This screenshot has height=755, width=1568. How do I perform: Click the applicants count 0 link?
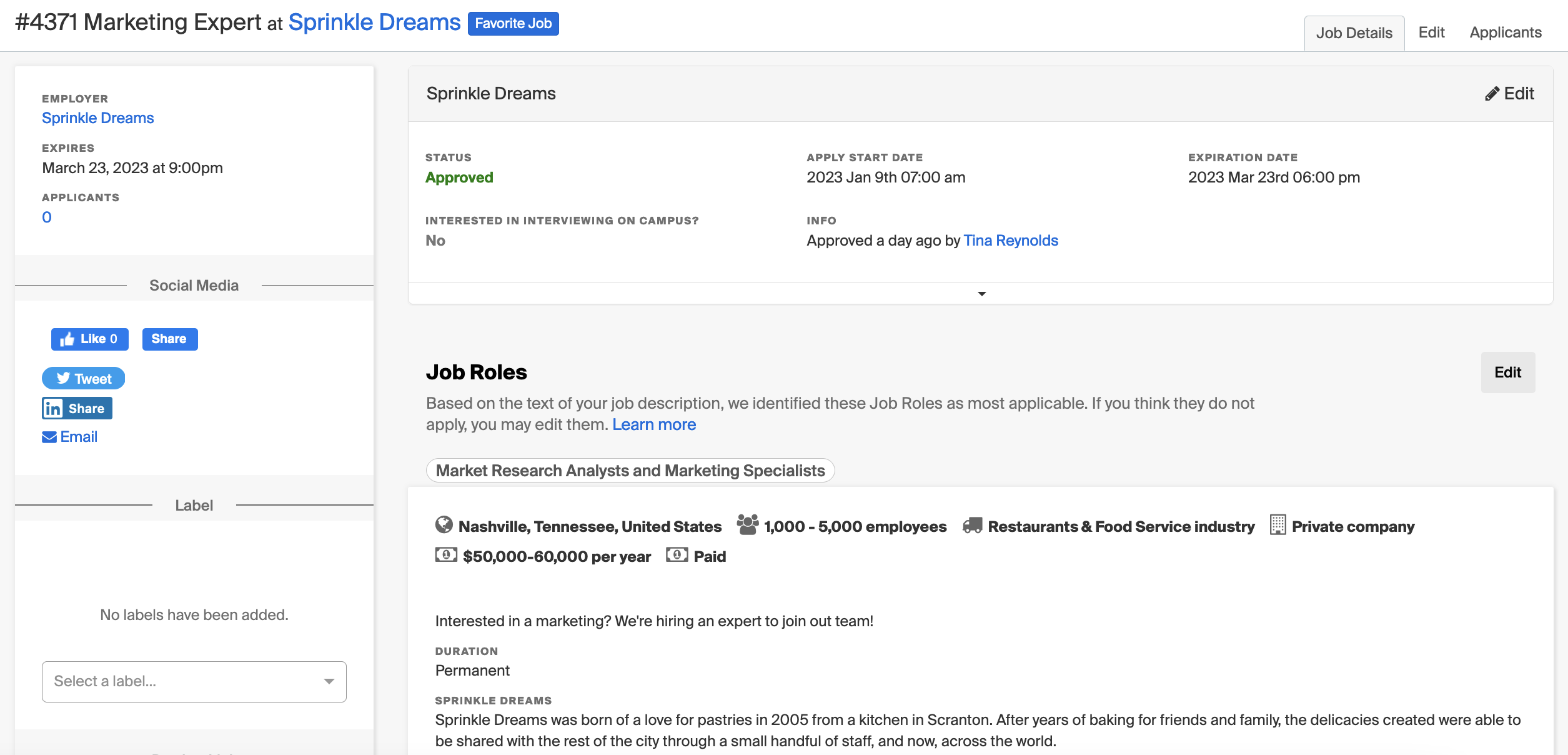tap(47, 217)
